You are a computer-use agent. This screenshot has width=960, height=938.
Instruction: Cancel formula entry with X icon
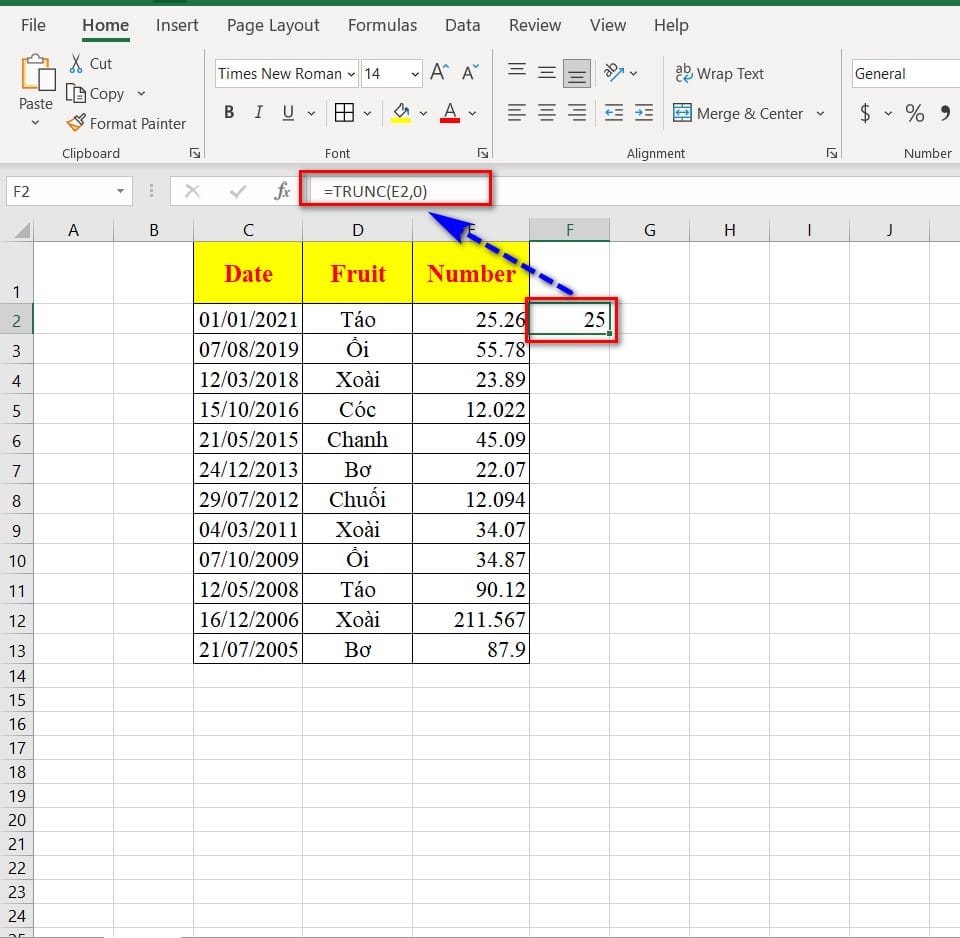click(192, 192)
